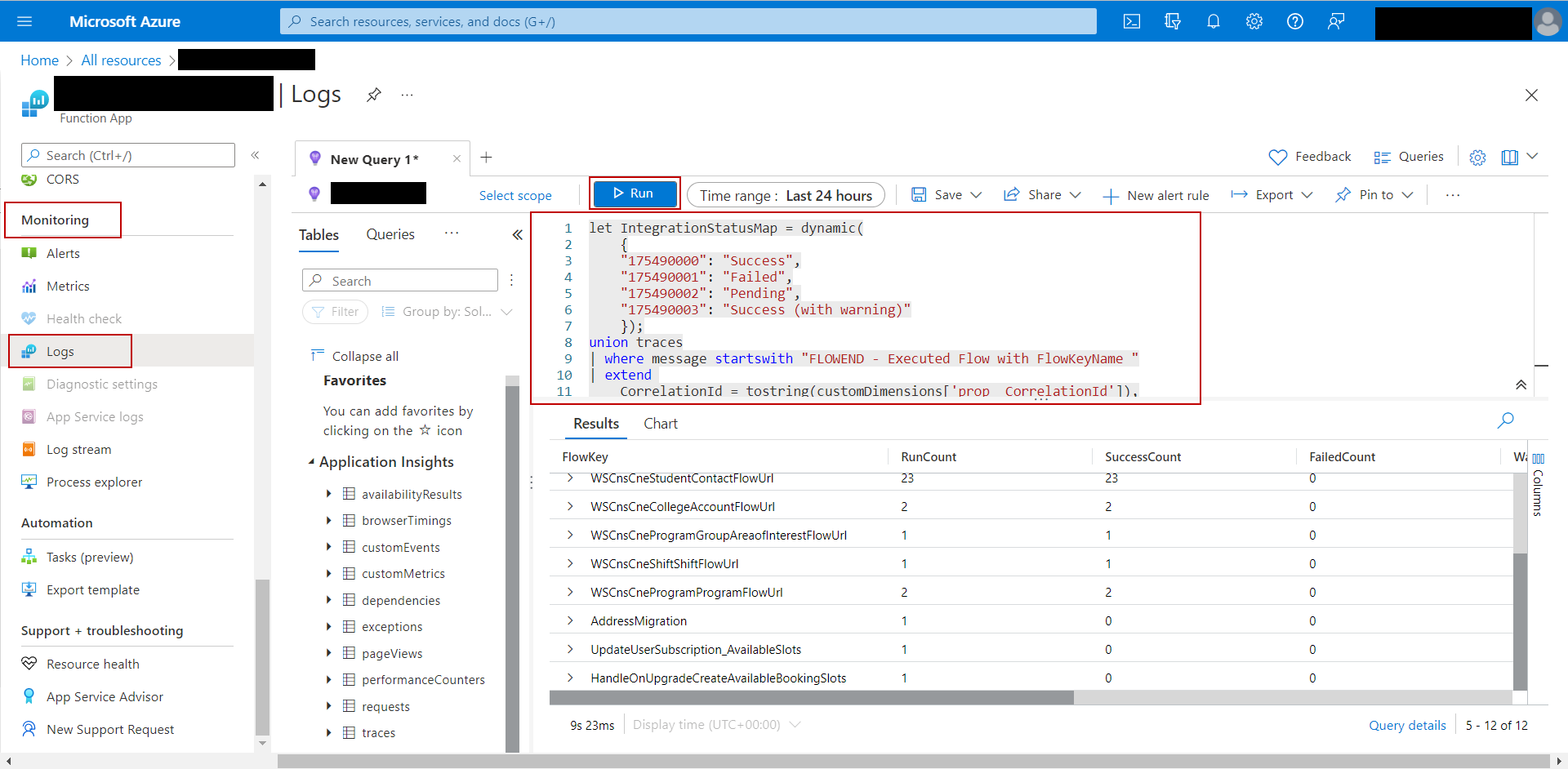Open the Share dropdown
This screenshot has height=769, width=1568.
pyautogui.click(x=1042, y=195)
